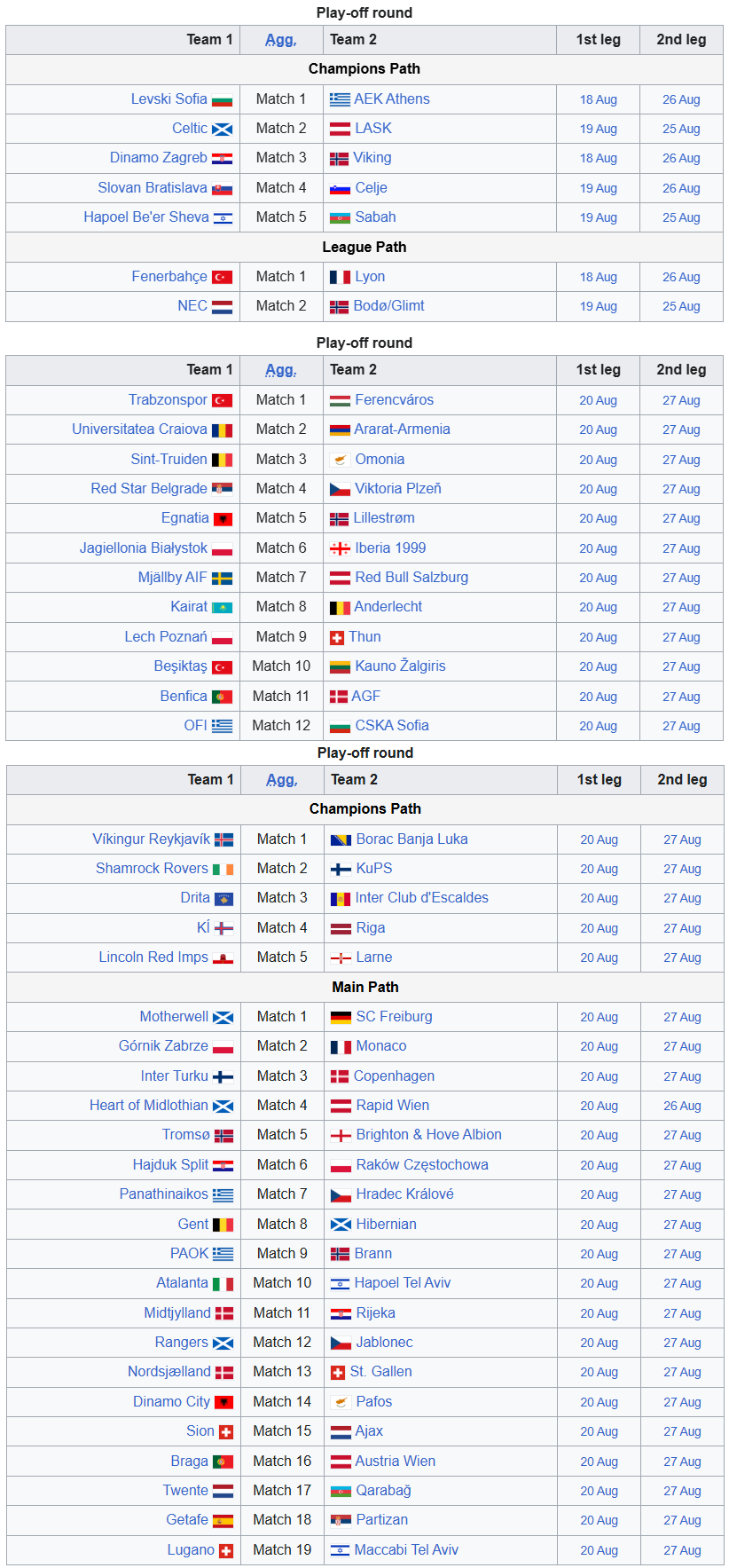Go to the Heart of Midlothian page
The width and height of the screenshot is (729, 1568).
(x=148, y=1106)
